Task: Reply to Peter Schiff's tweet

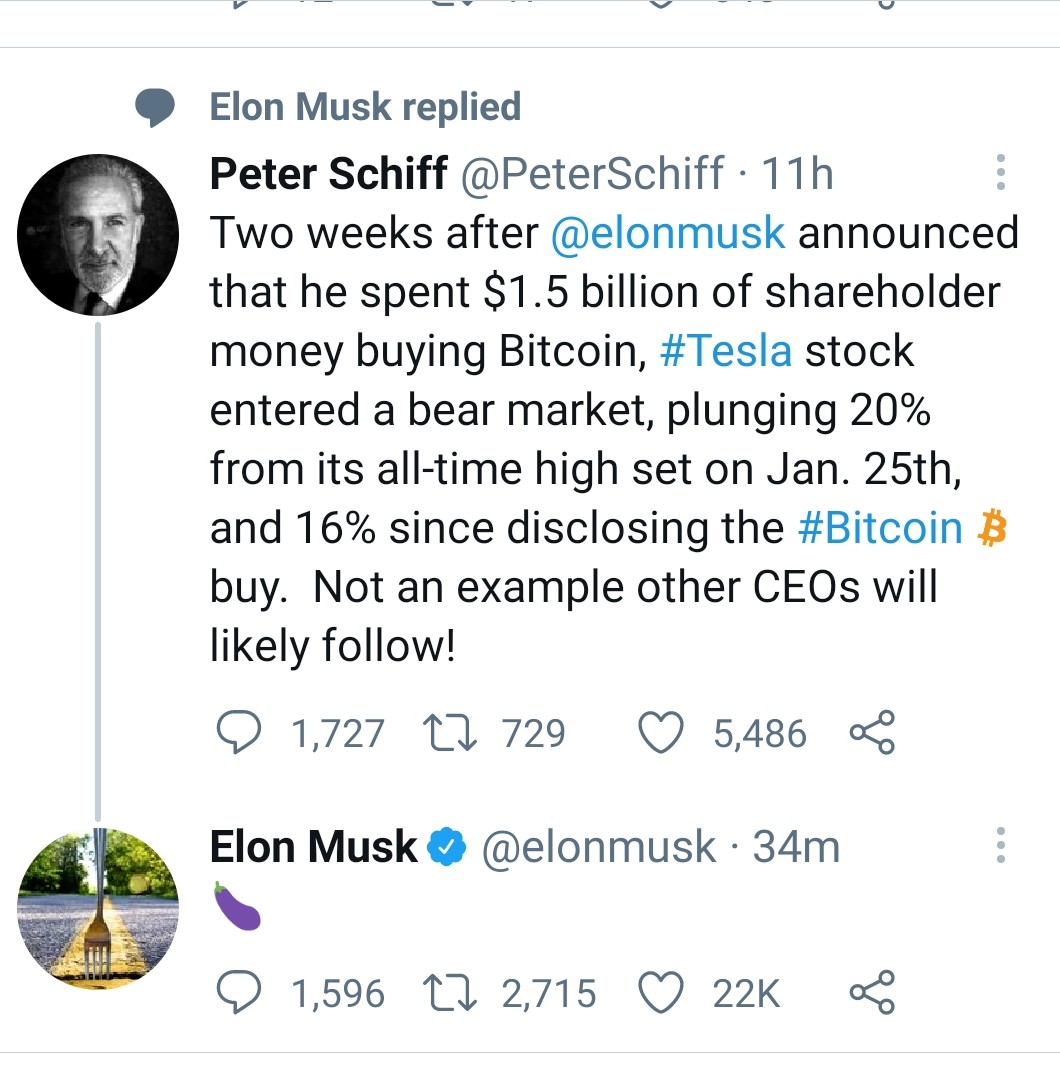Action: tap(237, 735)
